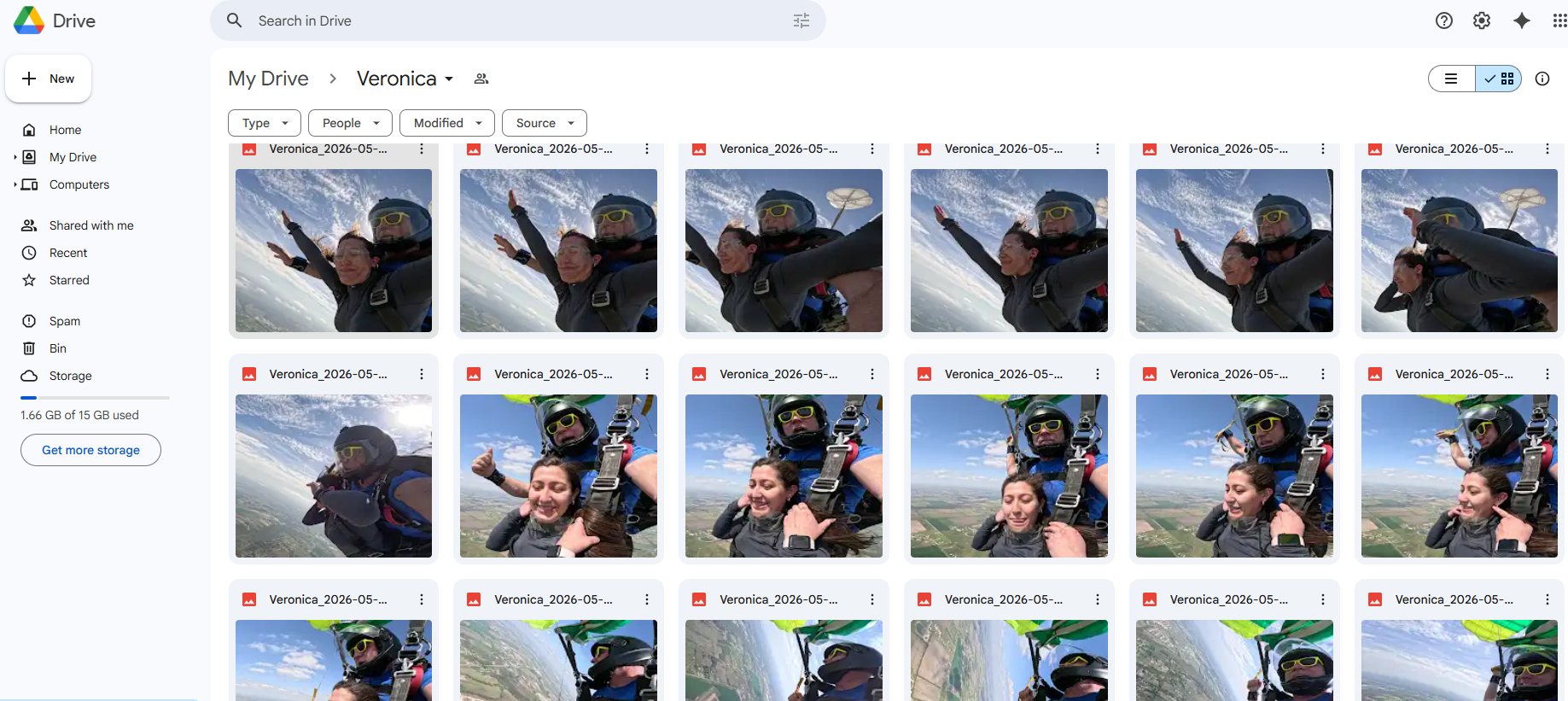Click the 1.66 GB of 15 GB used text
The image size is (1568, 701).
point(79,415)
